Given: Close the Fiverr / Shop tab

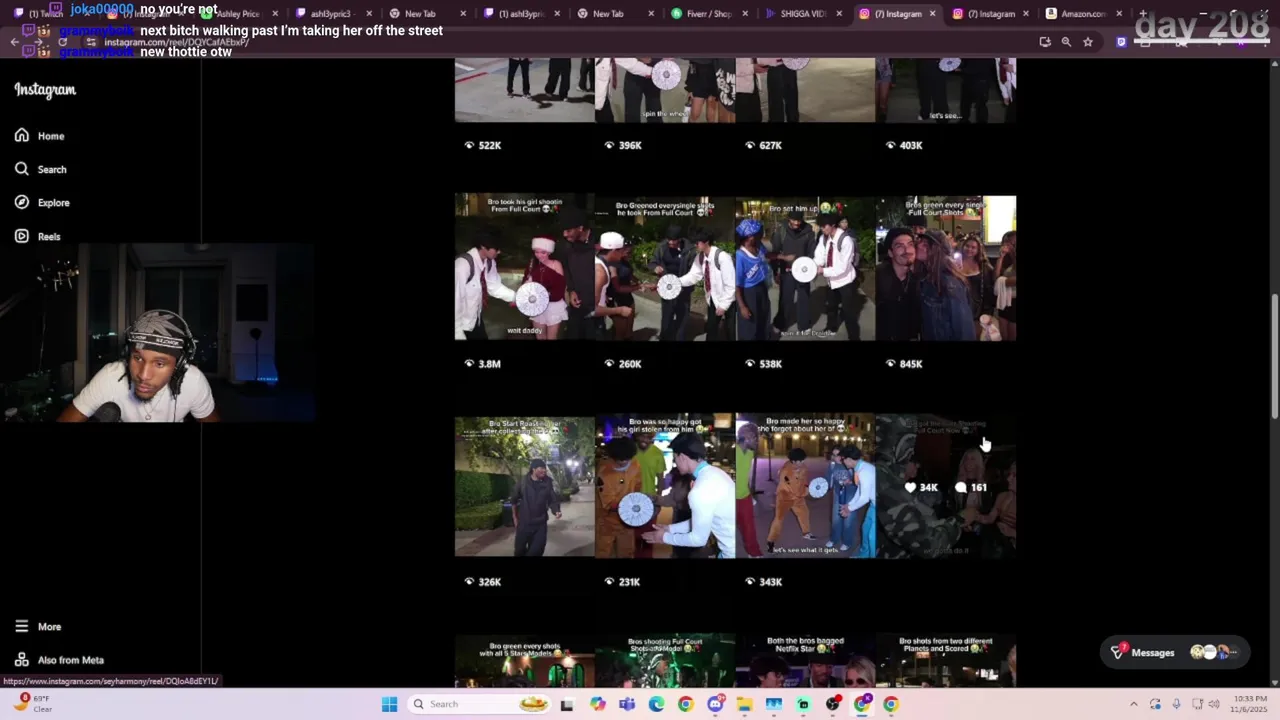Looking at the screenshot, I should point(745,14).
